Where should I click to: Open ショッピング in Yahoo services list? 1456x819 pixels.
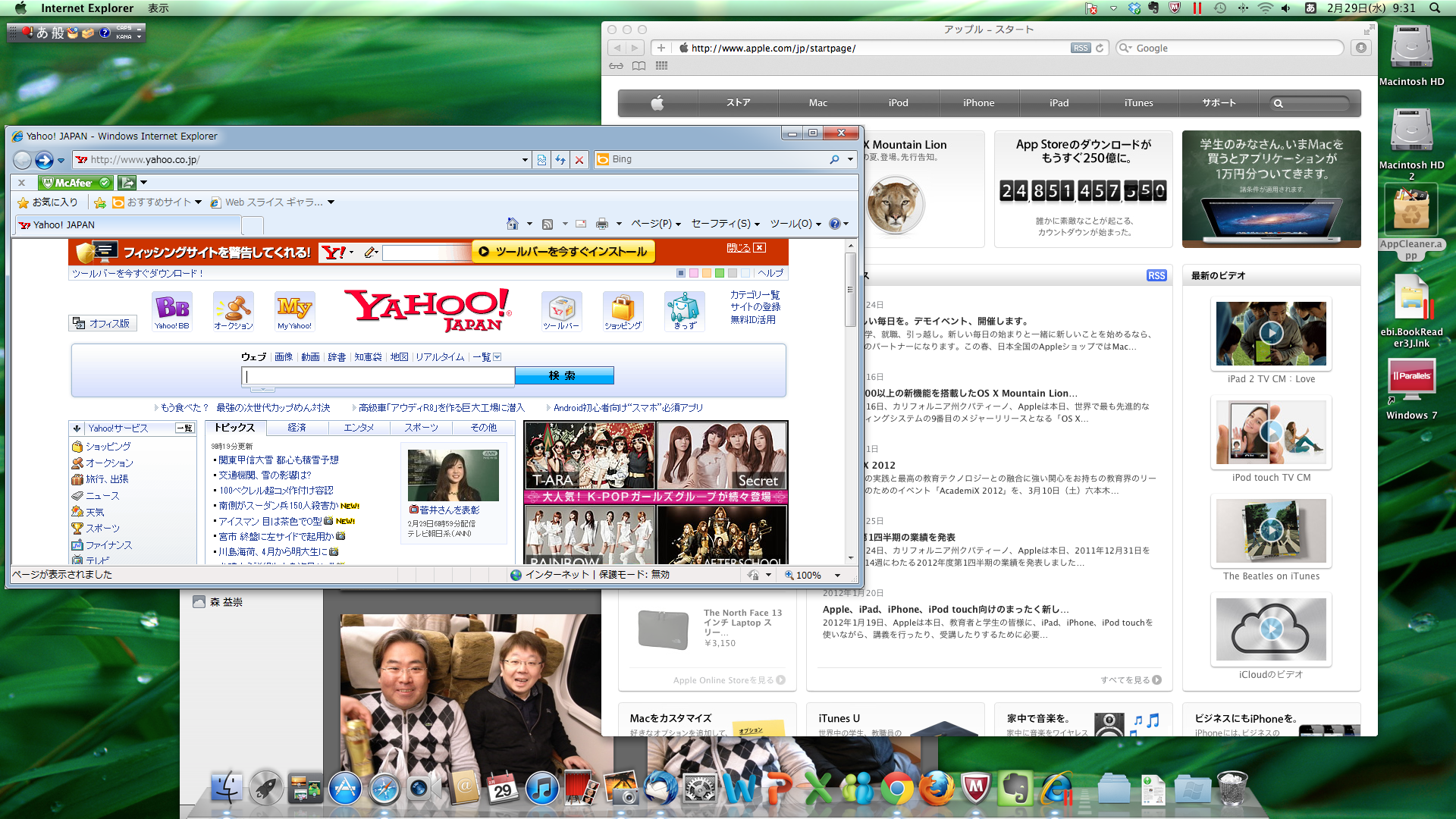tap(108, 447)
